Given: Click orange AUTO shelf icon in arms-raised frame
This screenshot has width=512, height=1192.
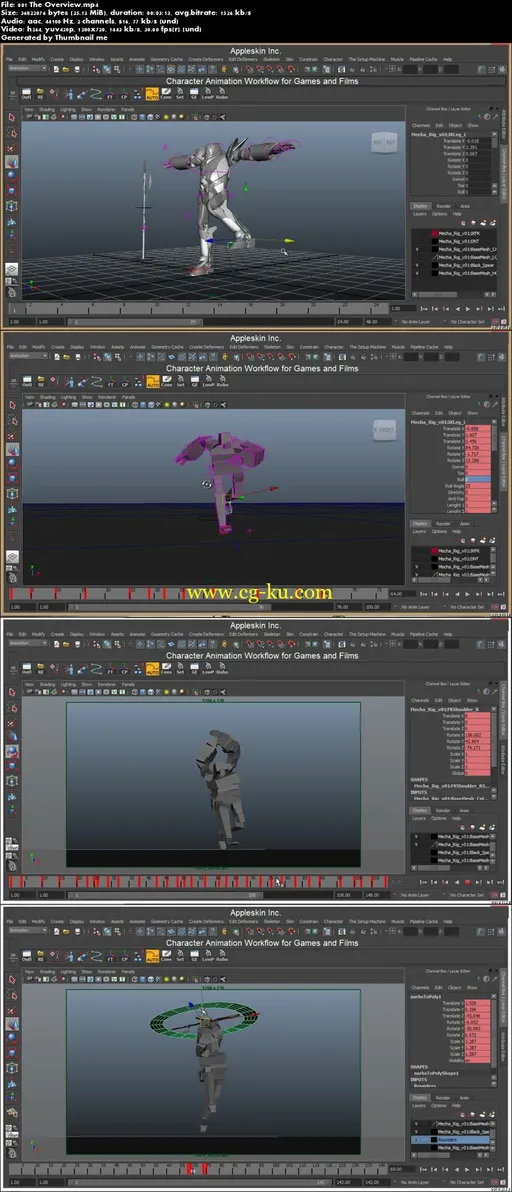Looking at the screenshot, I should coord(152,668).
